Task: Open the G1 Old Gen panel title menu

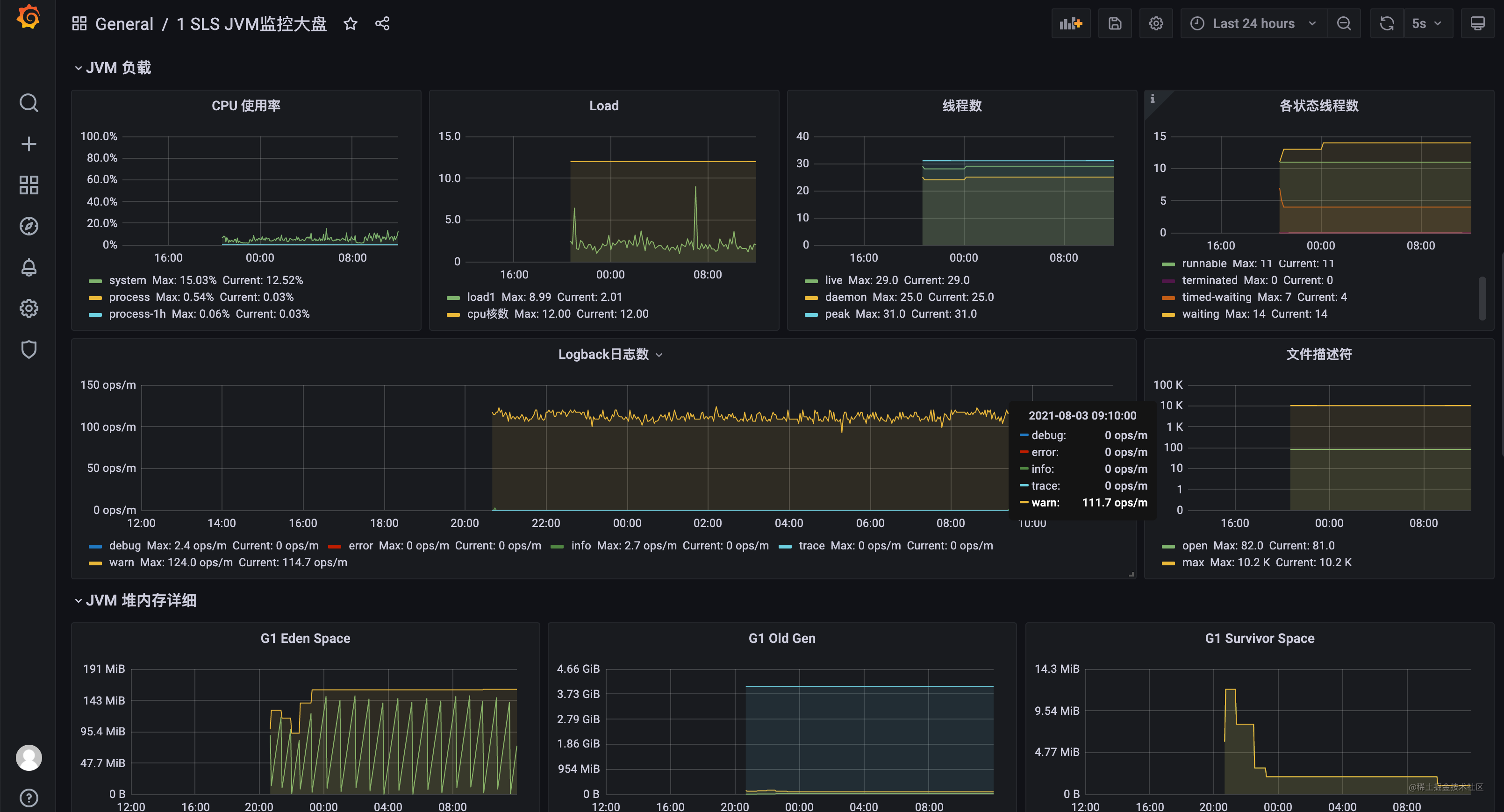Action: [781, 638]
